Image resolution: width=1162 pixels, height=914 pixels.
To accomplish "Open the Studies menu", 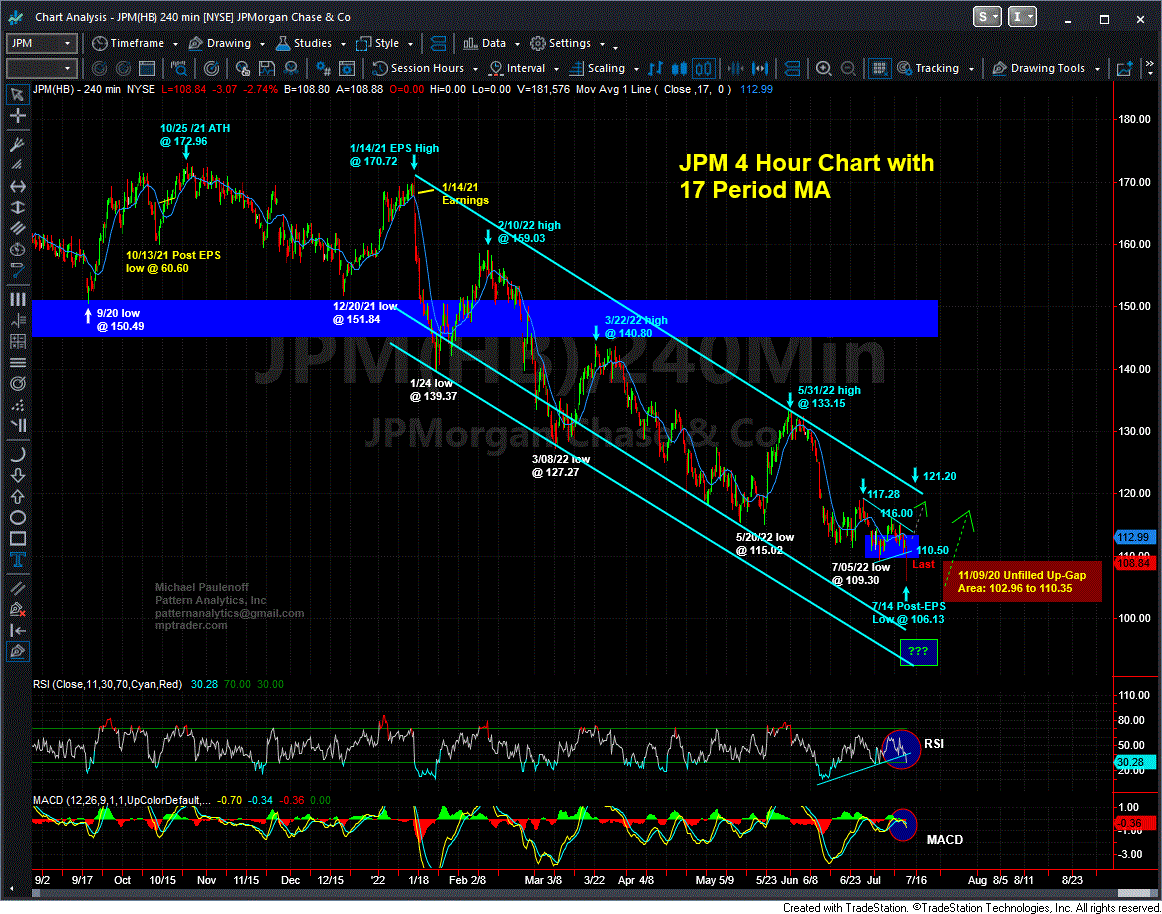I will point(311,43).
